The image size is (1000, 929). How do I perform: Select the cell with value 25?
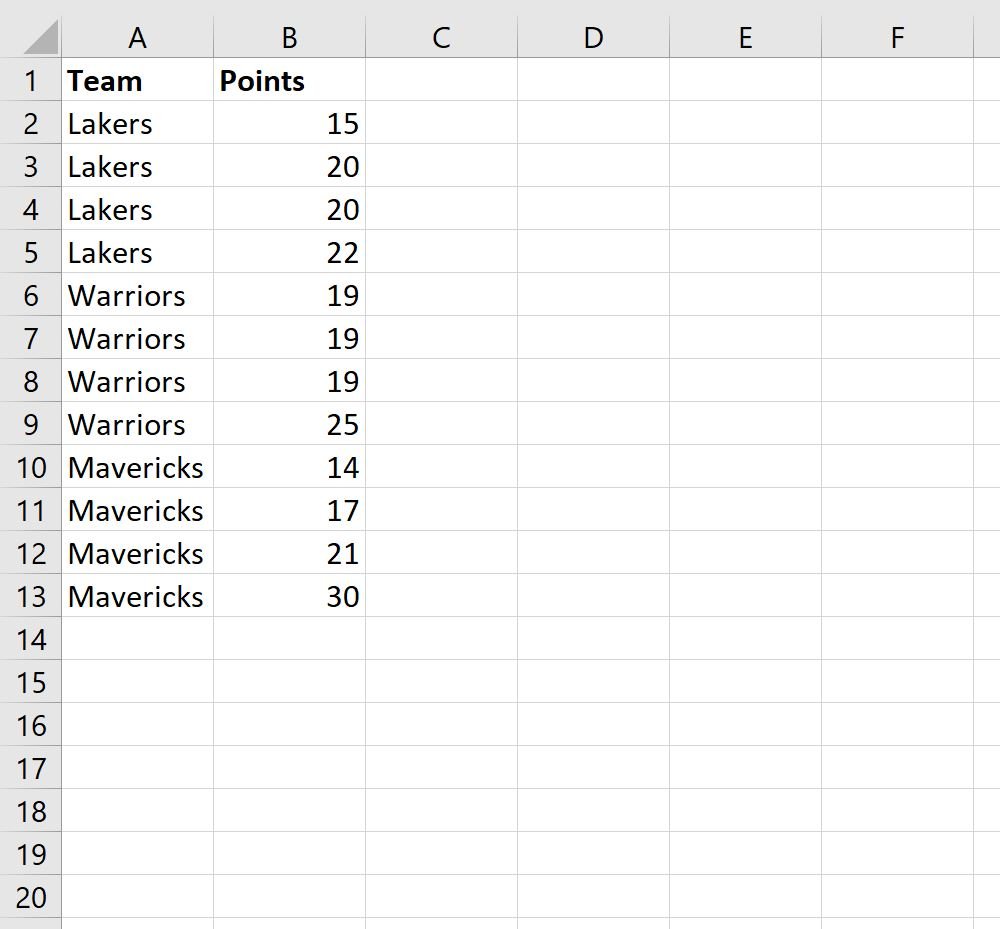[290, 423]
